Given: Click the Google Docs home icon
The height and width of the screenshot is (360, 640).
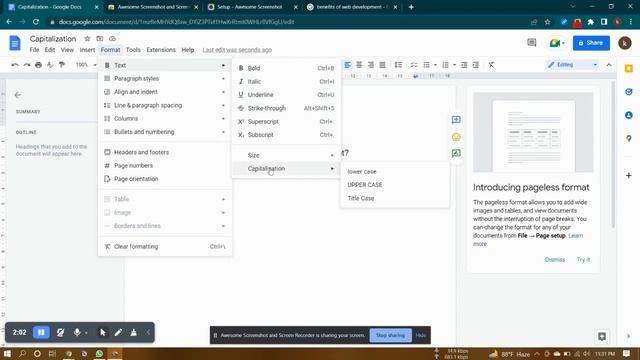Looking at the screenshot, I should pyautogui.click(x=15, y=43).
